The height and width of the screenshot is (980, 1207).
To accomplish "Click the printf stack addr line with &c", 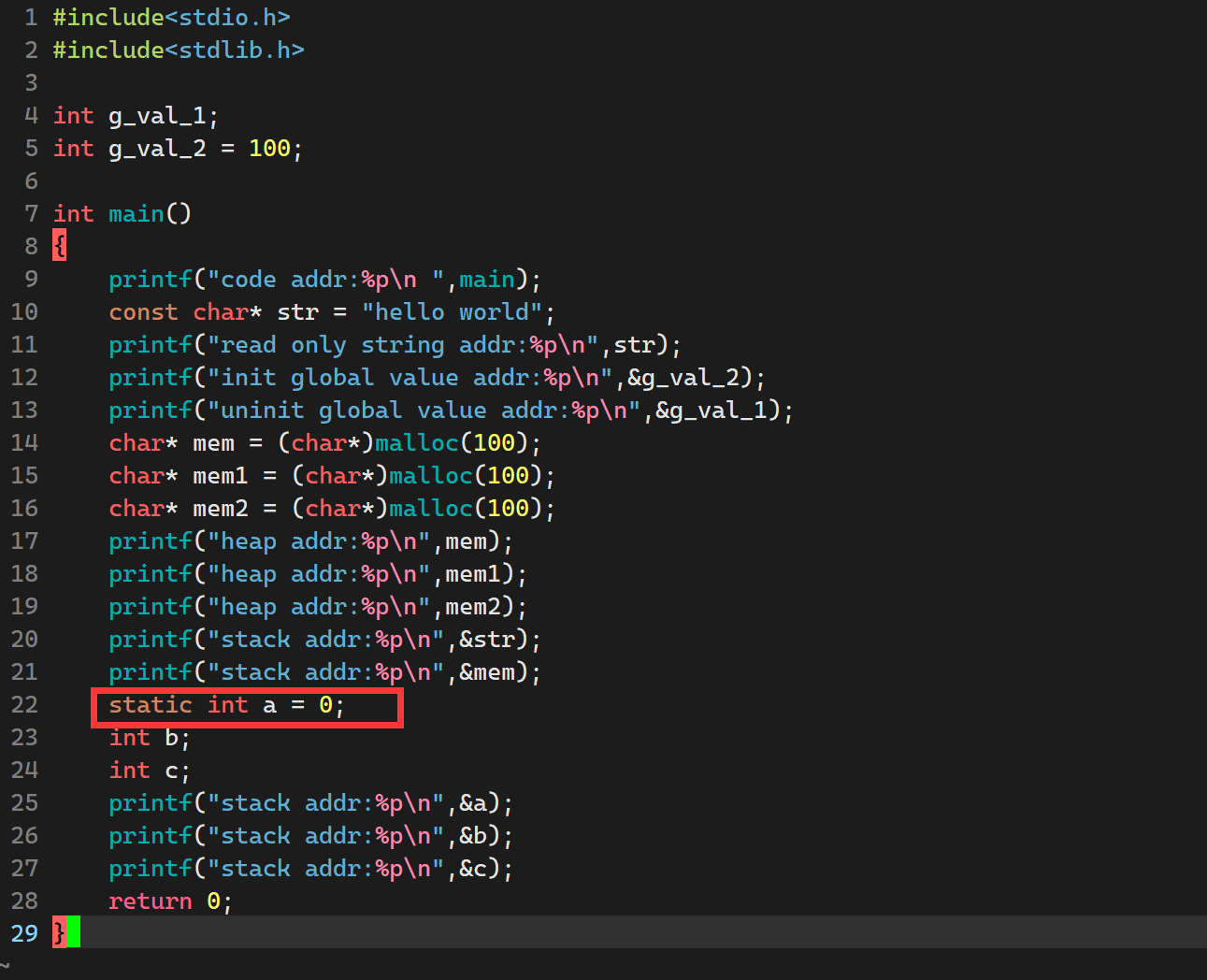I will (x=310, y=869).
